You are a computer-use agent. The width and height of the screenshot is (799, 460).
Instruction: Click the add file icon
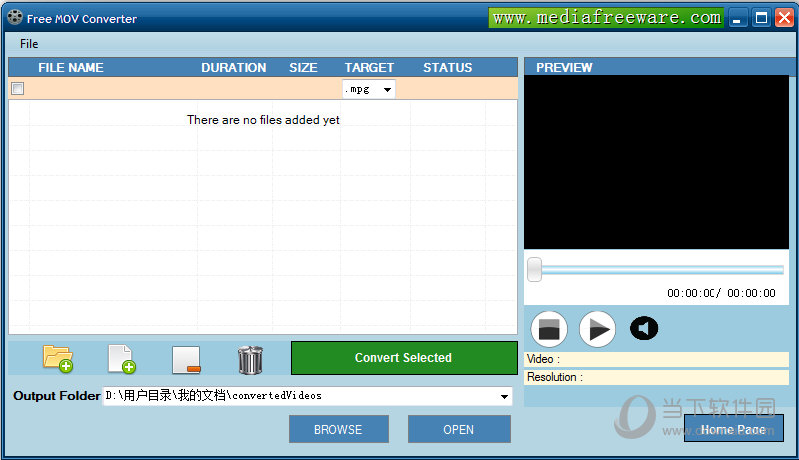point(122,359)
